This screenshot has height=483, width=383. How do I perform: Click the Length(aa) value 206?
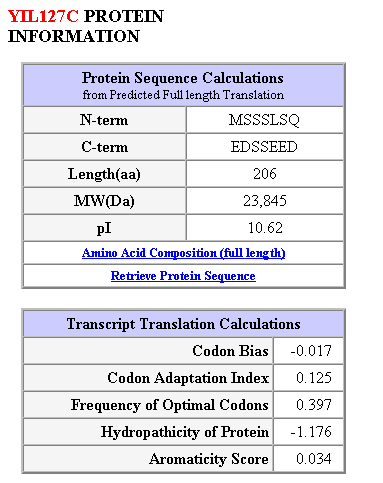tap(265, 174)
